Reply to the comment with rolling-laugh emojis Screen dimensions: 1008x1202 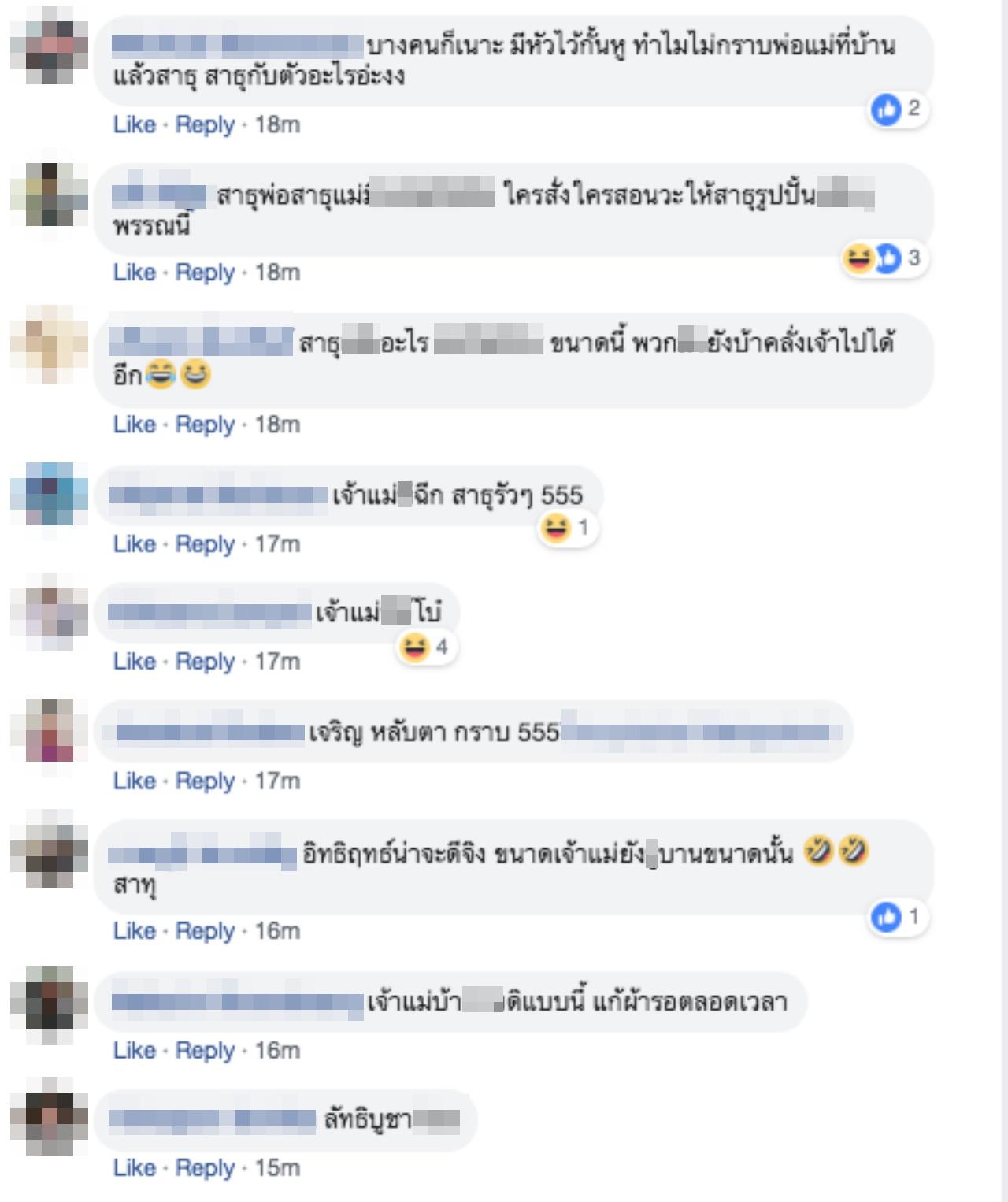[x=205, y=930]
